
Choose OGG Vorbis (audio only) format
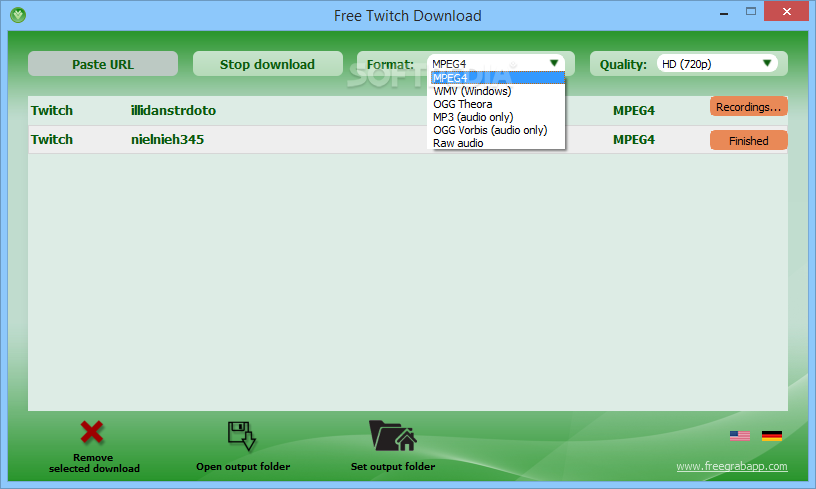[498, 130]
